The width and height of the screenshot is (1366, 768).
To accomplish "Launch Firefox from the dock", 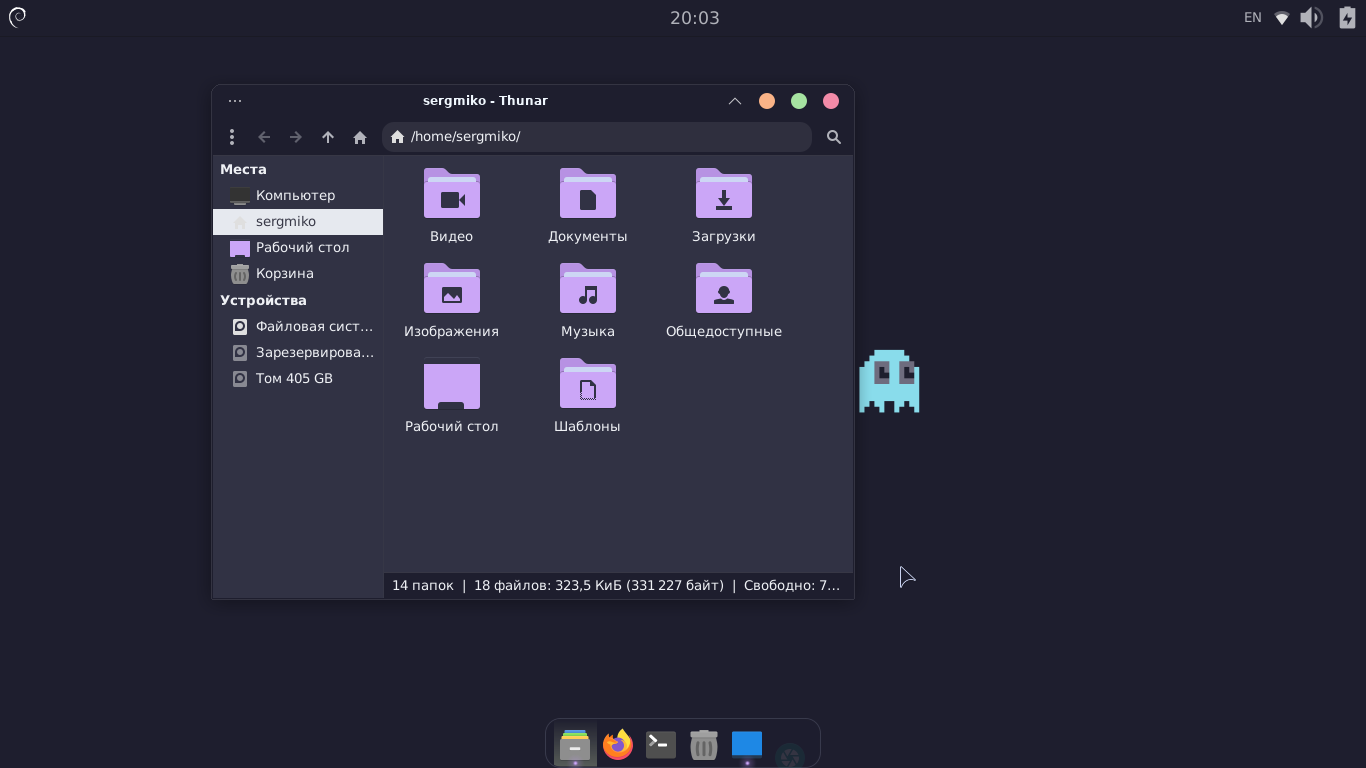I will point(618,744).
